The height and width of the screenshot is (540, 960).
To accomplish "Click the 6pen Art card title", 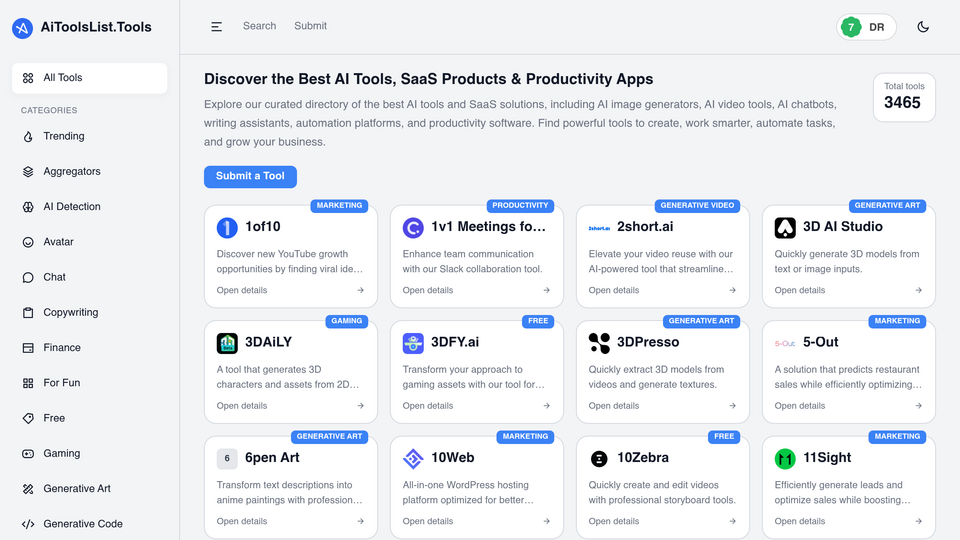I will (x=272, y=457).
